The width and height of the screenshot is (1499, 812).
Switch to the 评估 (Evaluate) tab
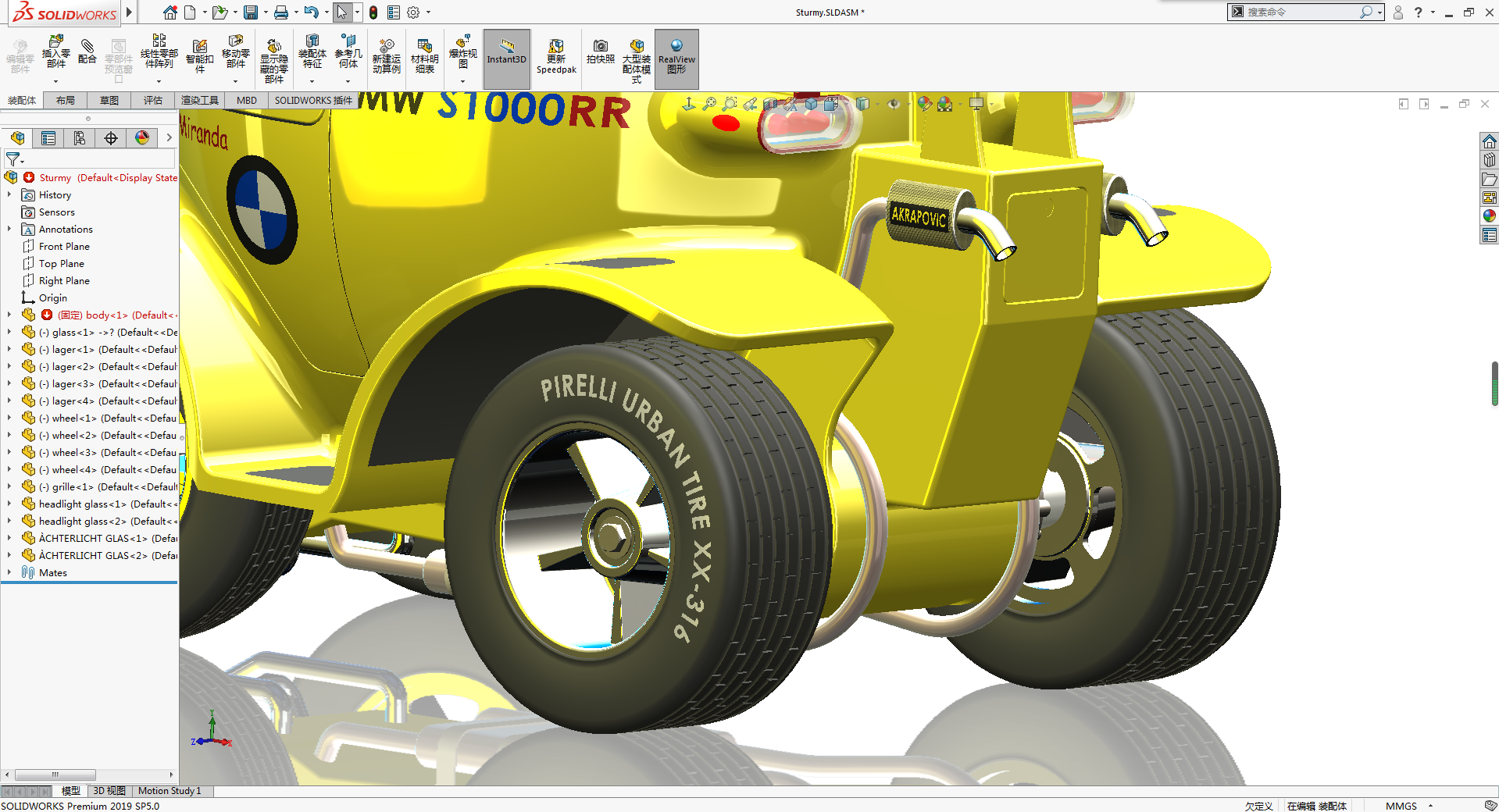(x=153, y=101)
